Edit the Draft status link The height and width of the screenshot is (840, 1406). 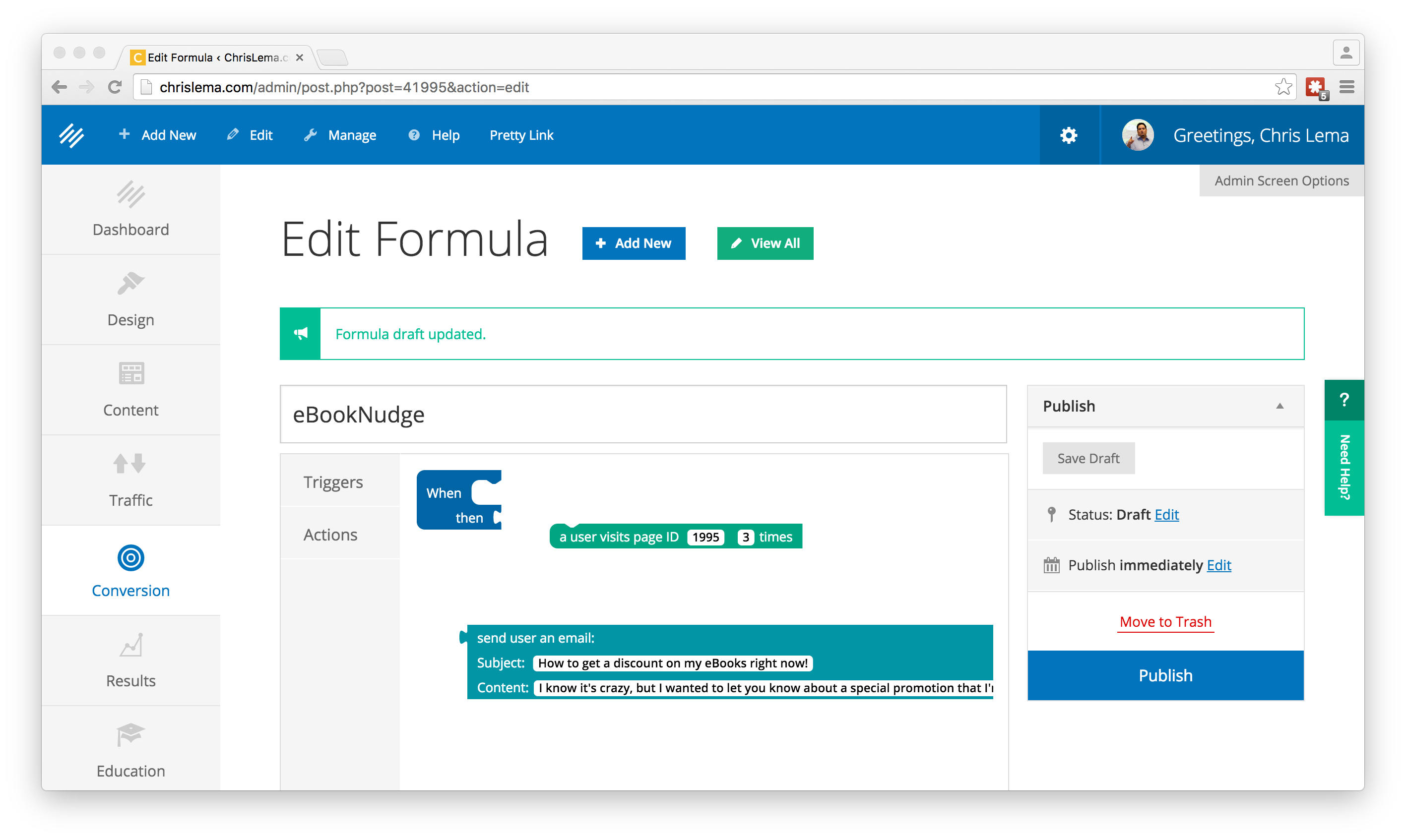pyautogui.click(x=1166, y=515)
